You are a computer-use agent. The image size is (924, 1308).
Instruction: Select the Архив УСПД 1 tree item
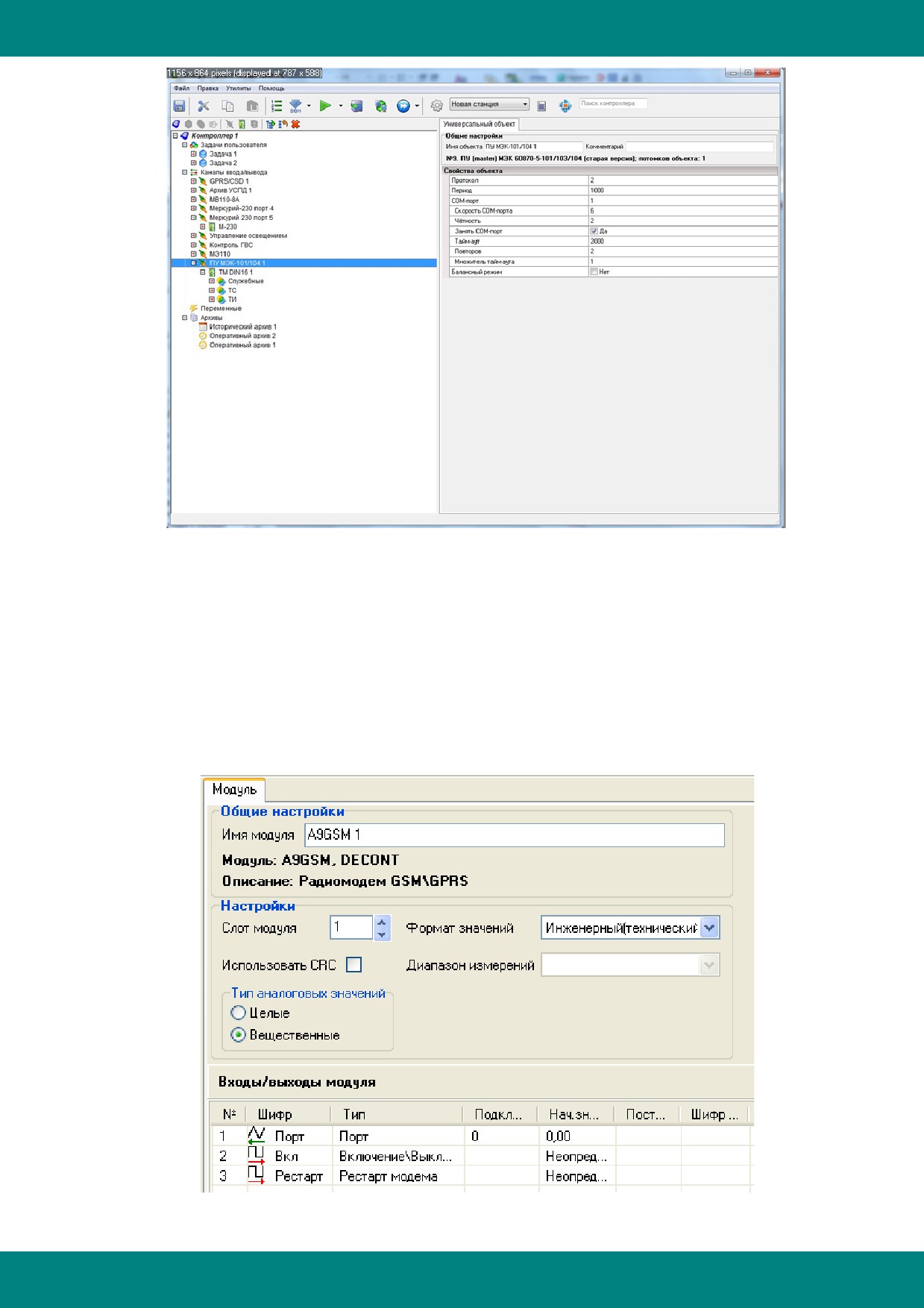(230, 190)
